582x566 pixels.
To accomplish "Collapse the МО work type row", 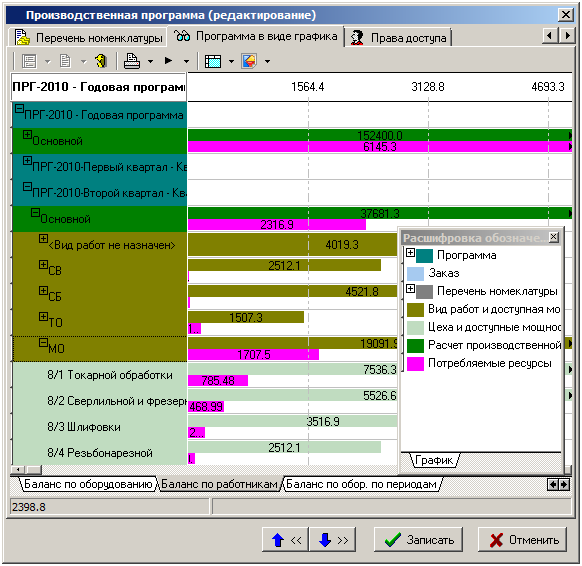I will coord(43,343).
